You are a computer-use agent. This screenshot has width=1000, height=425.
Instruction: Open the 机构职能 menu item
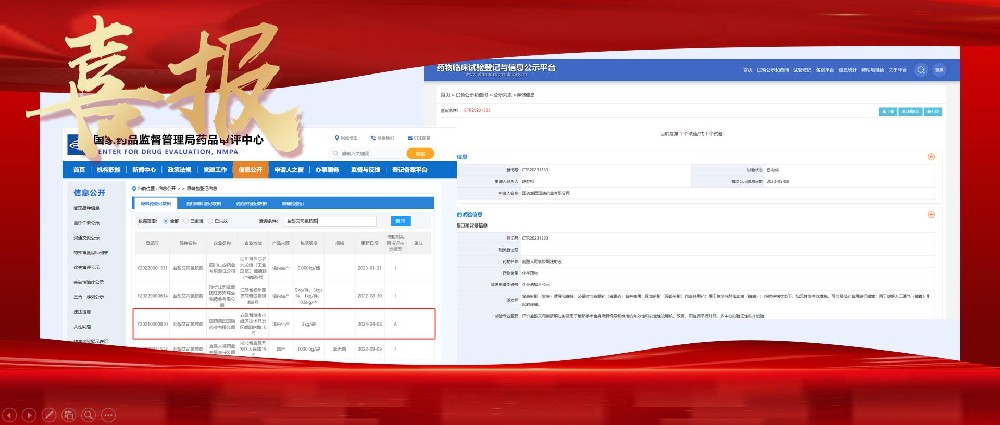(x=108, y=170)
